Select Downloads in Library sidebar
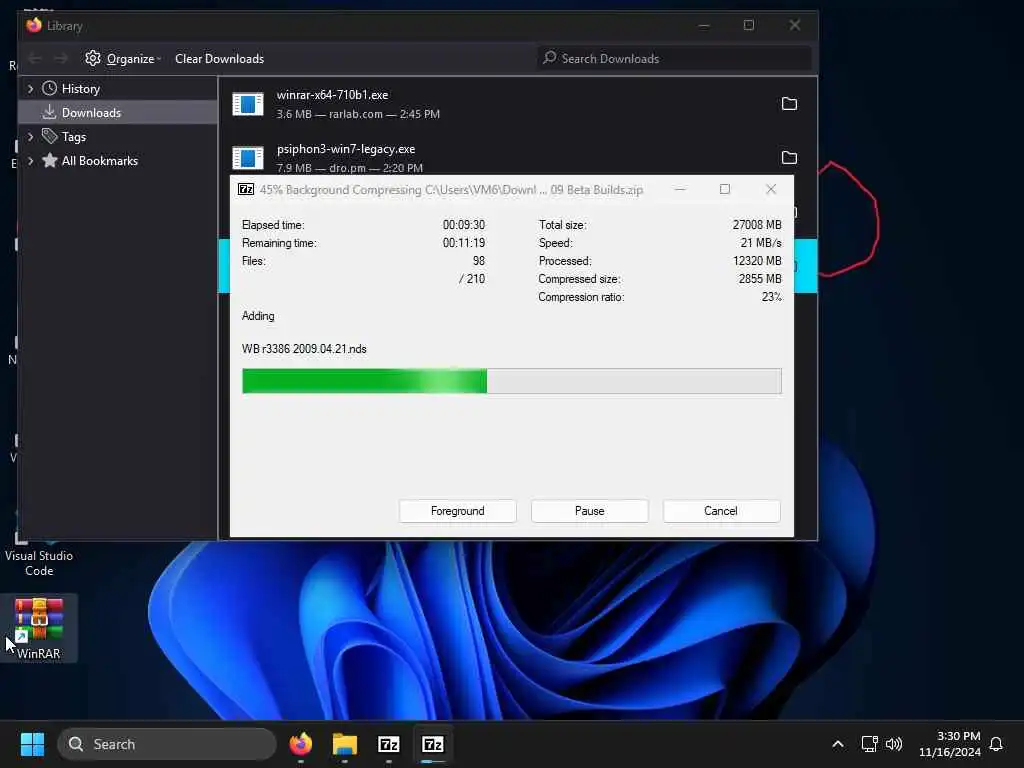 coord(118,112)
